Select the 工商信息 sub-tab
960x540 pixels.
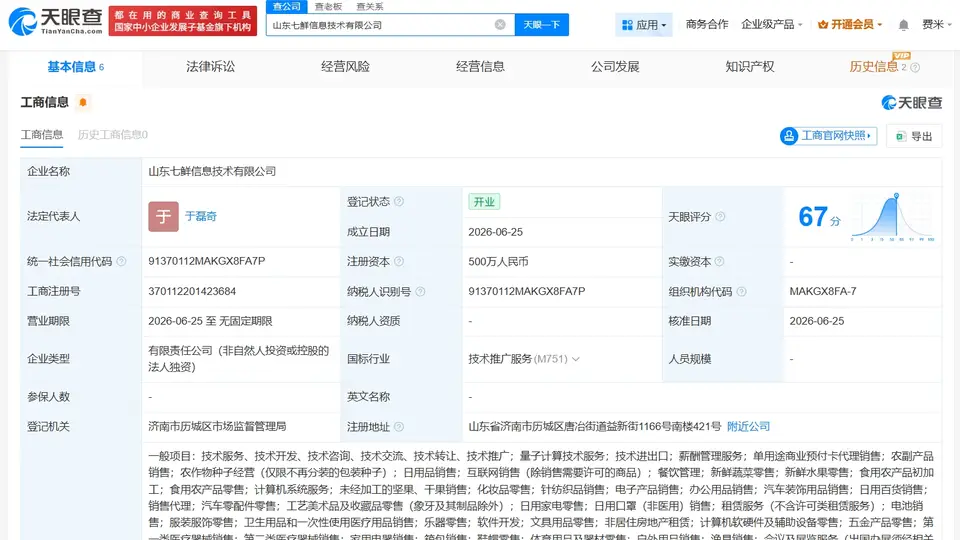tap(42, 135)
